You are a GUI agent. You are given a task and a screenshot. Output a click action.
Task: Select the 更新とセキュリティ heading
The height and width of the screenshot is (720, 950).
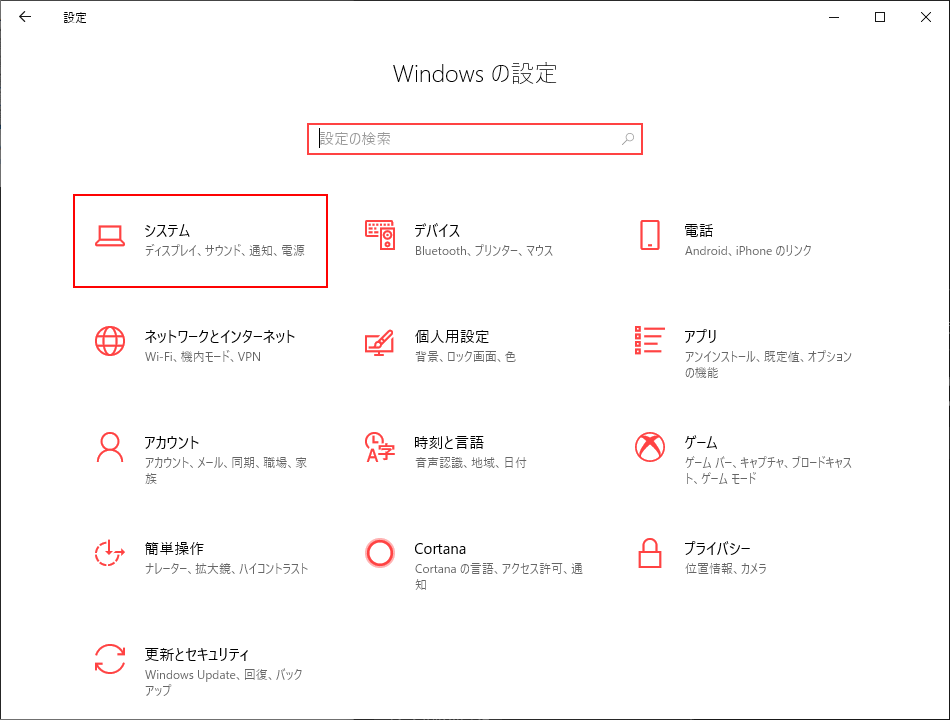tap(197, 655)
